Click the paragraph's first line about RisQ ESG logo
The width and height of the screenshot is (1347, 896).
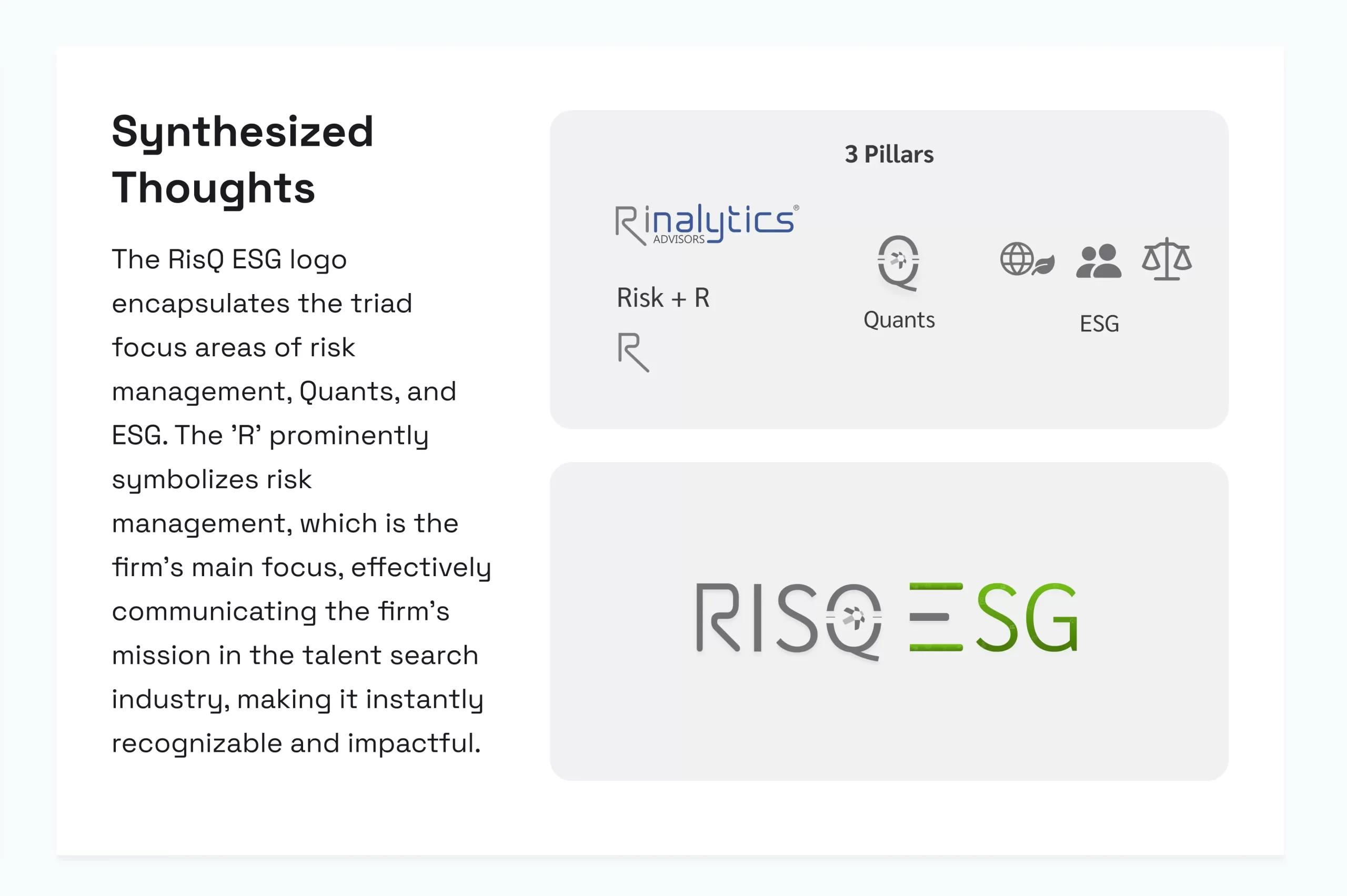tap(229, 260)
